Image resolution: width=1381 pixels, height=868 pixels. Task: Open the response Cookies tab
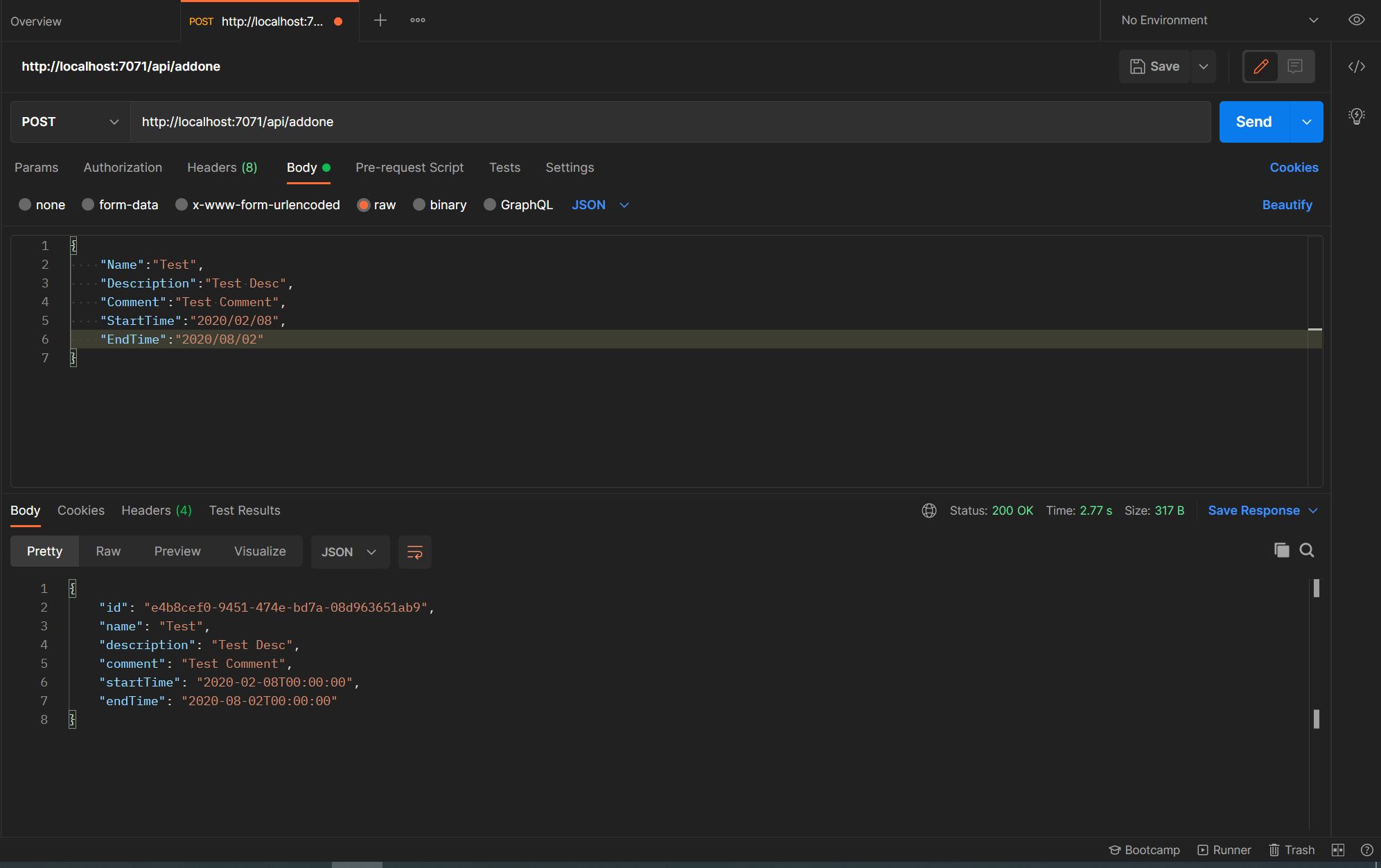pos(81,511)
